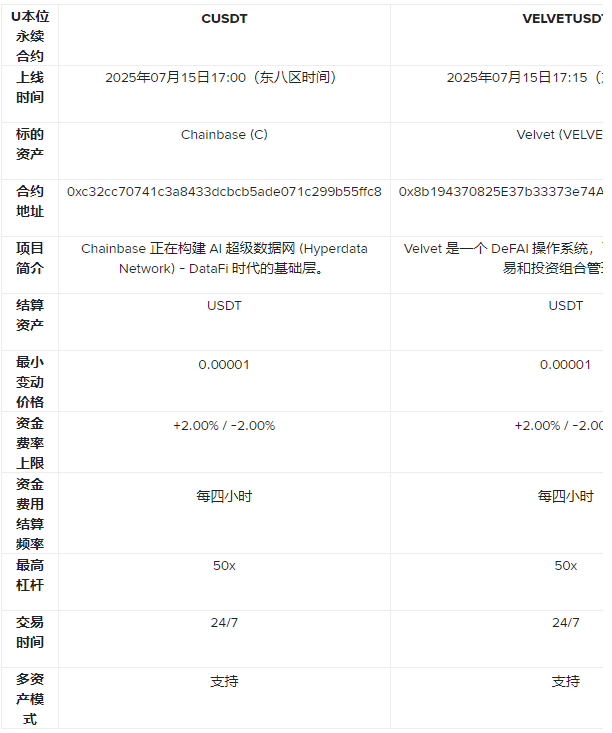Select the Chainbase Hyperdata Network description
Image resolution: width=612 pixels, height=733 pixels.
point(224,259)
